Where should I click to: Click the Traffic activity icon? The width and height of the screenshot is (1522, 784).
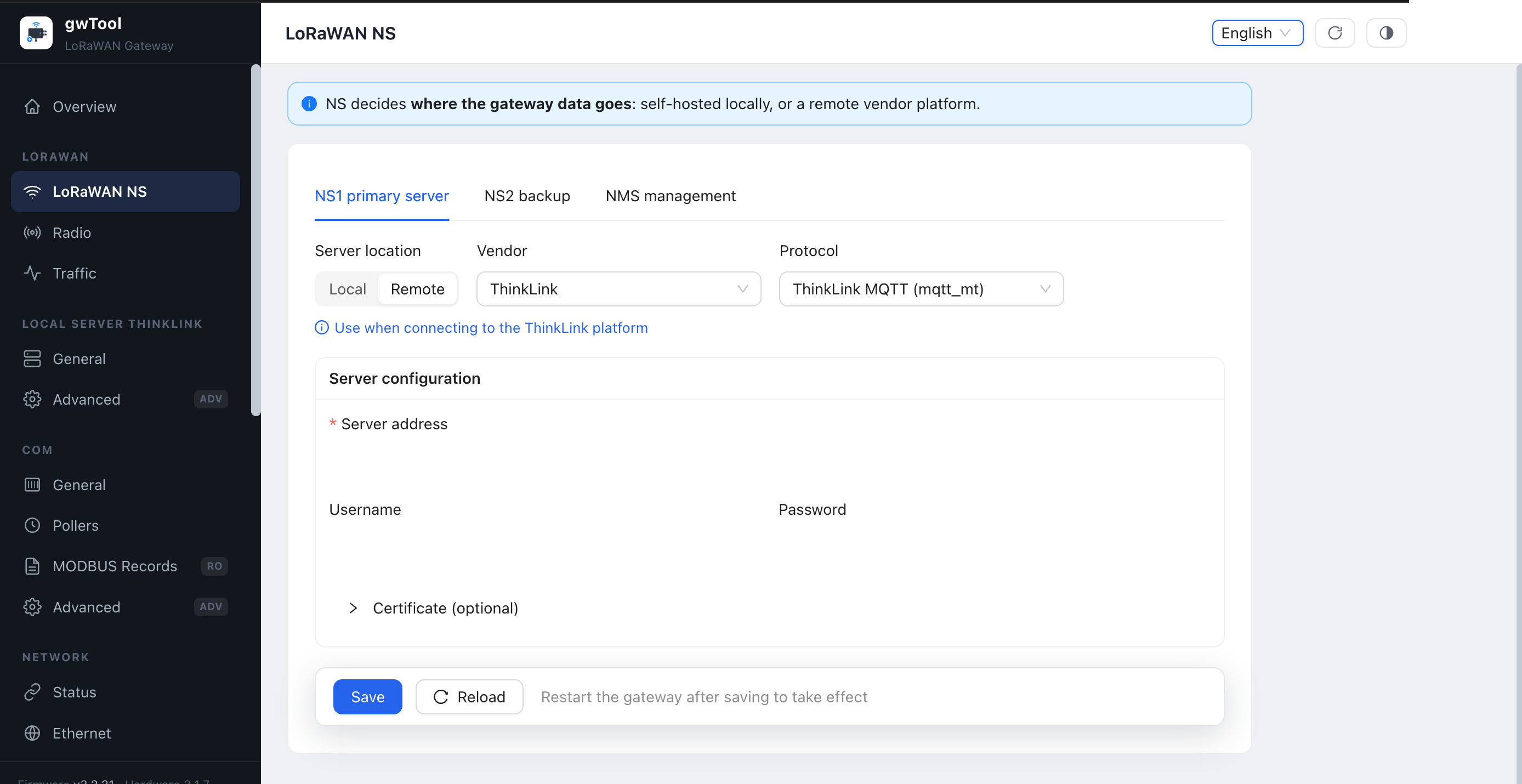32,273
